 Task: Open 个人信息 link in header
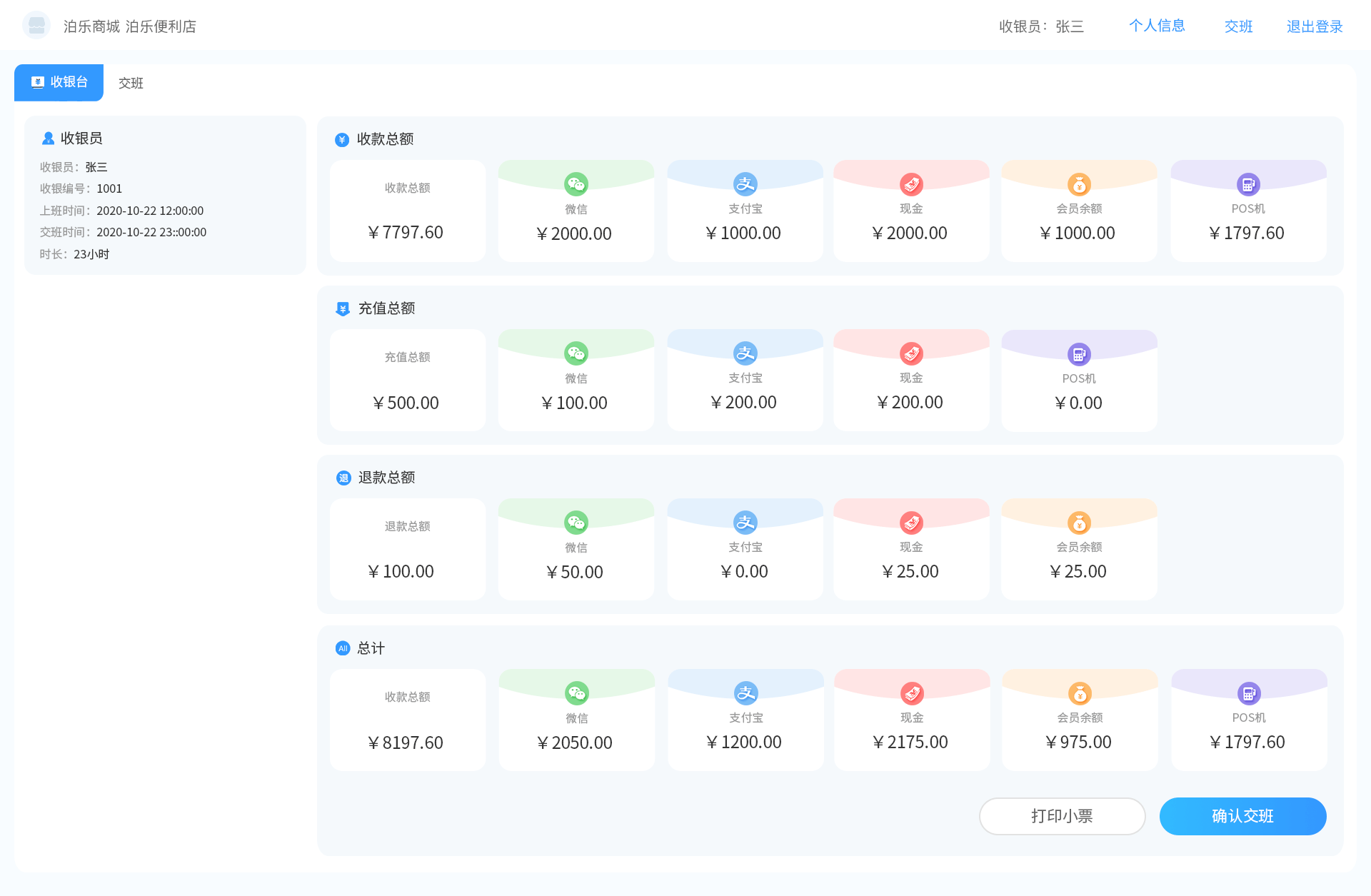coord(1157,26)
